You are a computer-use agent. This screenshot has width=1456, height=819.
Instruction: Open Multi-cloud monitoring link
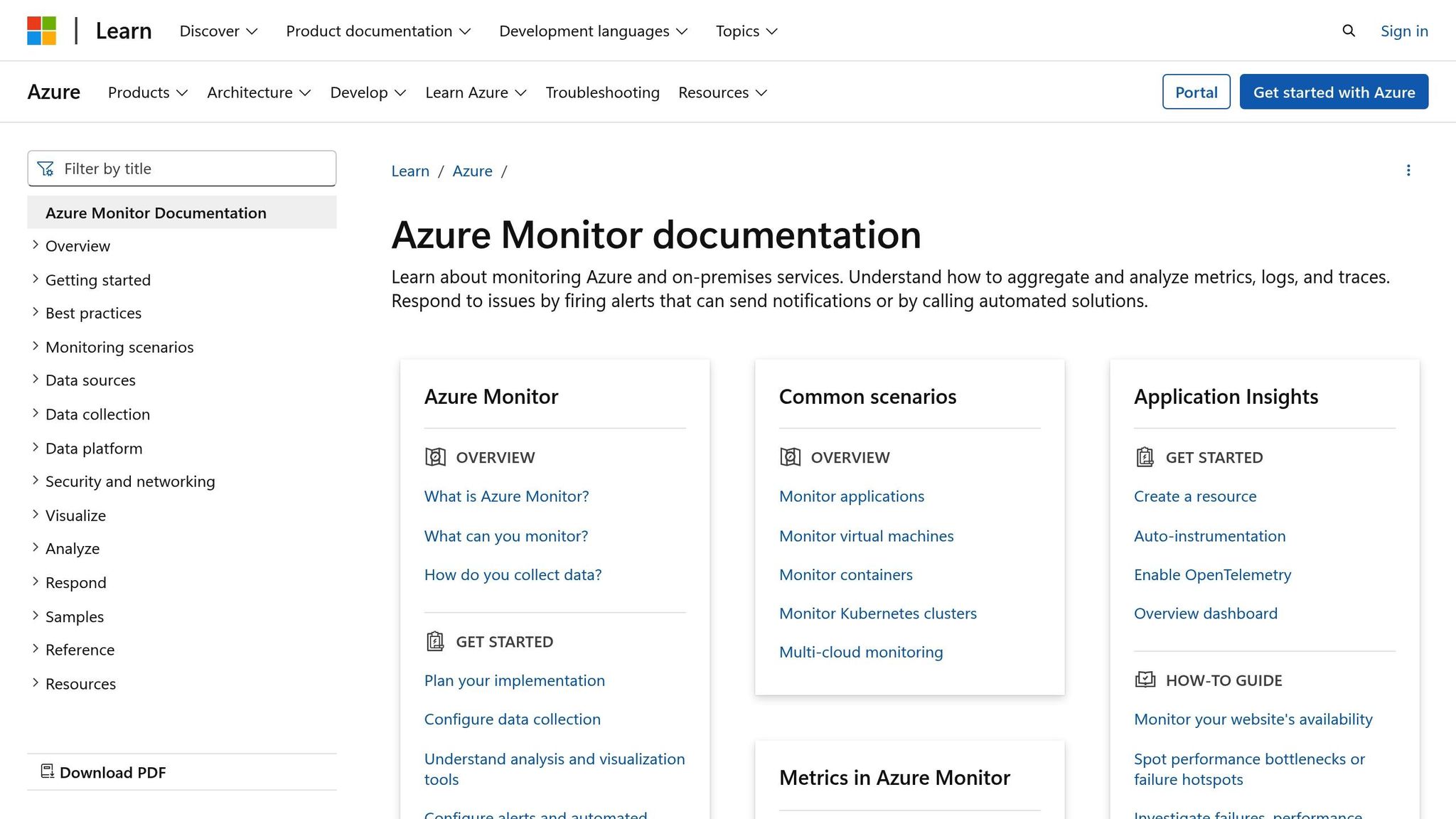(x=861, y=652)
